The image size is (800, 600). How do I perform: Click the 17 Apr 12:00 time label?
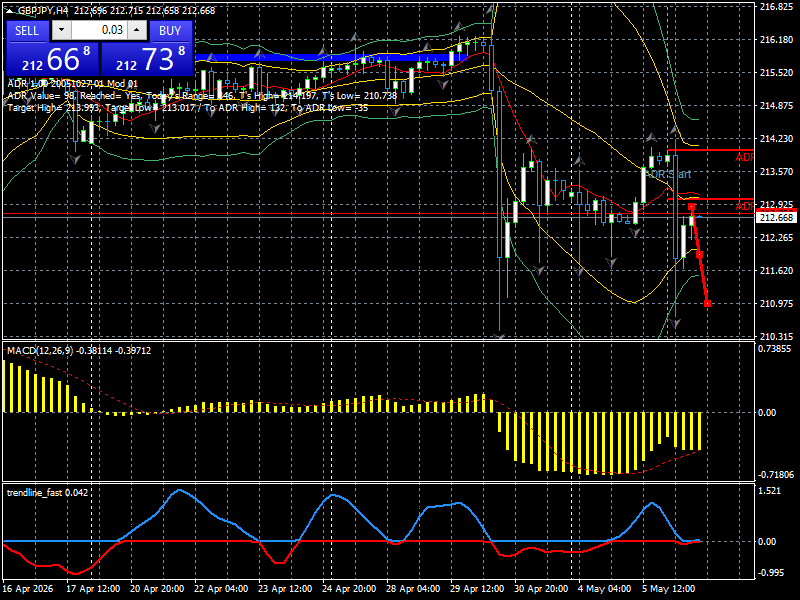(93, 588)
